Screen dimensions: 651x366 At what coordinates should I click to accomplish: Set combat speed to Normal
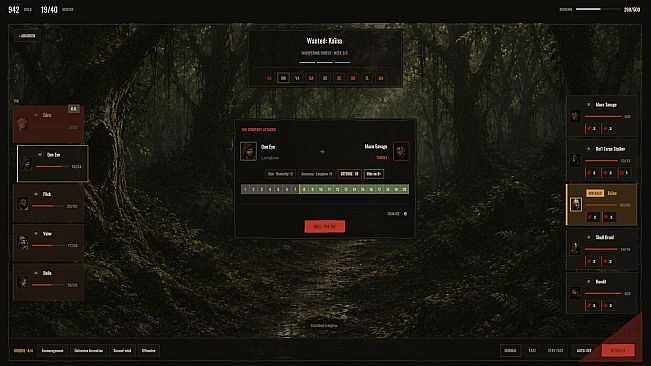tap(510, 351)
